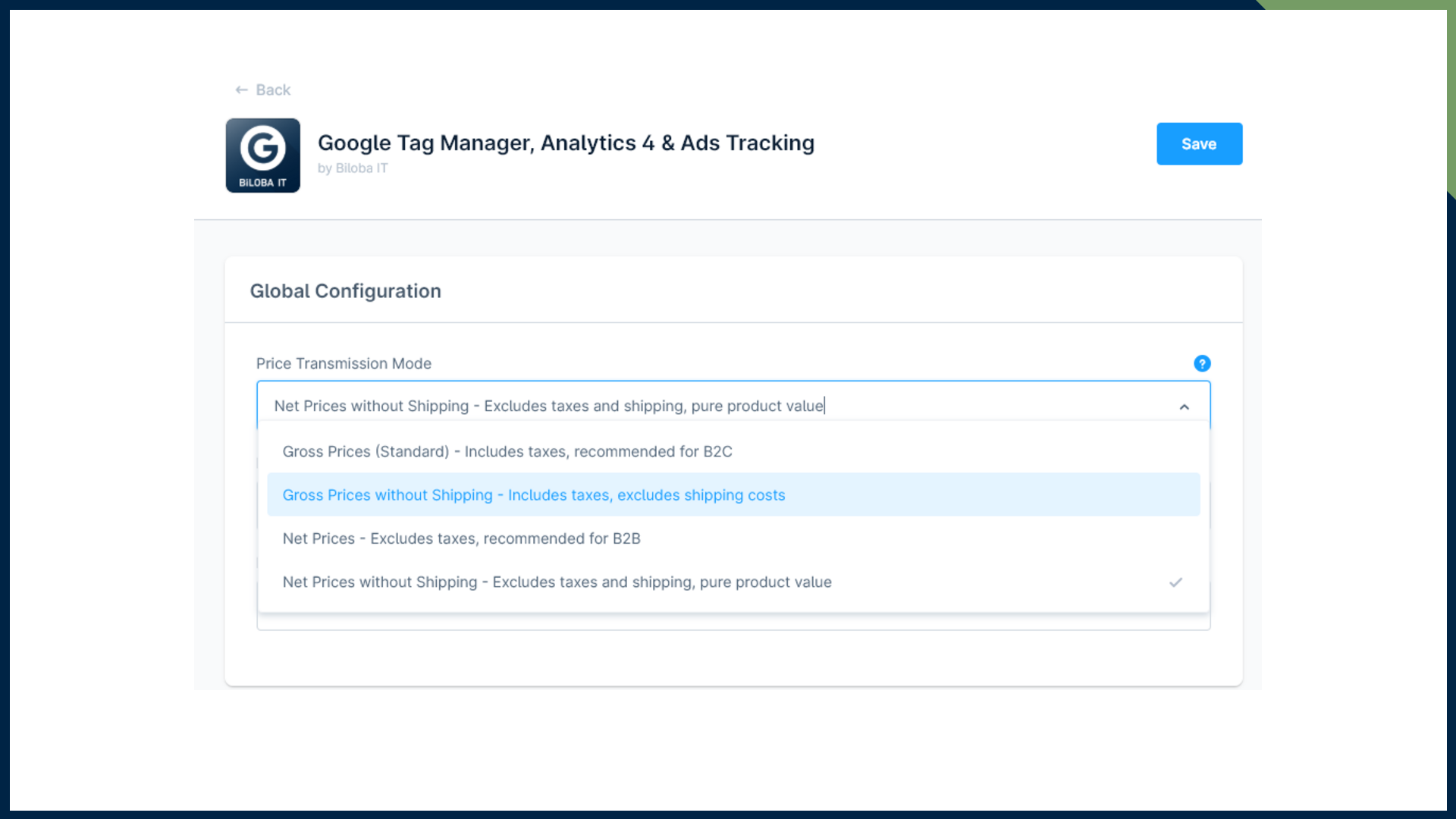Click the G emblem in the plugin logo
The image size is (1456, 819).
pos(262,147)
